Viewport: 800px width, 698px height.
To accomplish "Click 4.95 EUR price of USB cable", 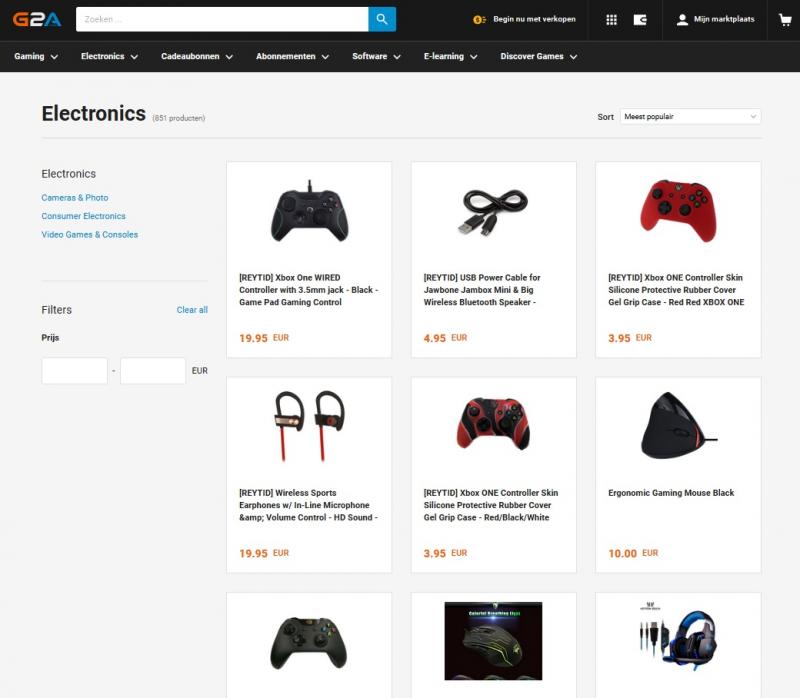I will tap(445, 338).
